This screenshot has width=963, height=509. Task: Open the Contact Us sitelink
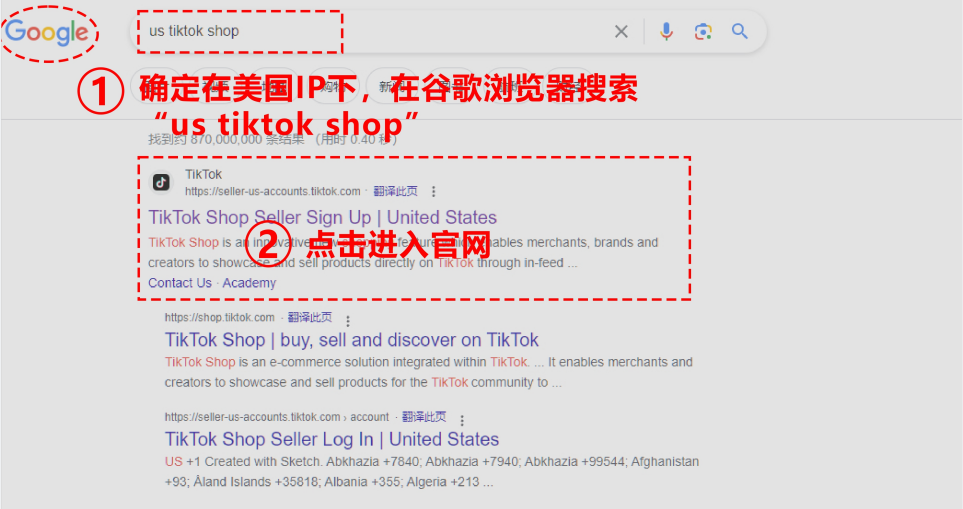(x=180, y=283)
